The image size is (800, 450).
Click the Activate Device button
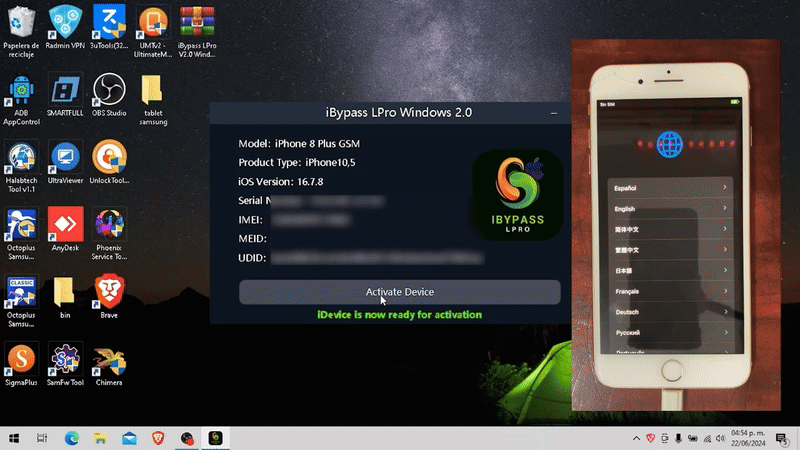[x=399, y=292]
